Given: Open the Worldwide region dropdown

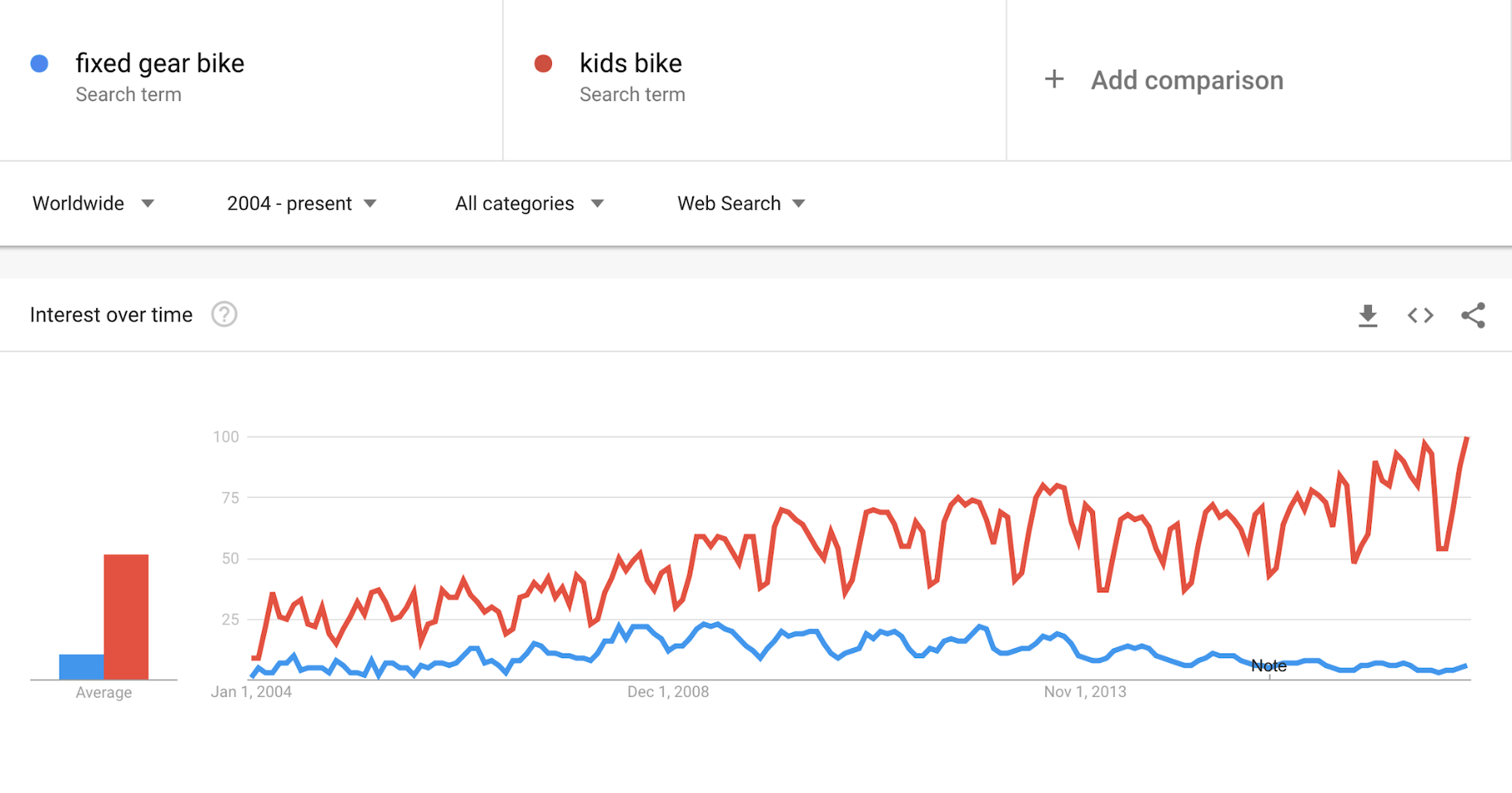Looking at the screenshot, I should [x=93, y=204].
